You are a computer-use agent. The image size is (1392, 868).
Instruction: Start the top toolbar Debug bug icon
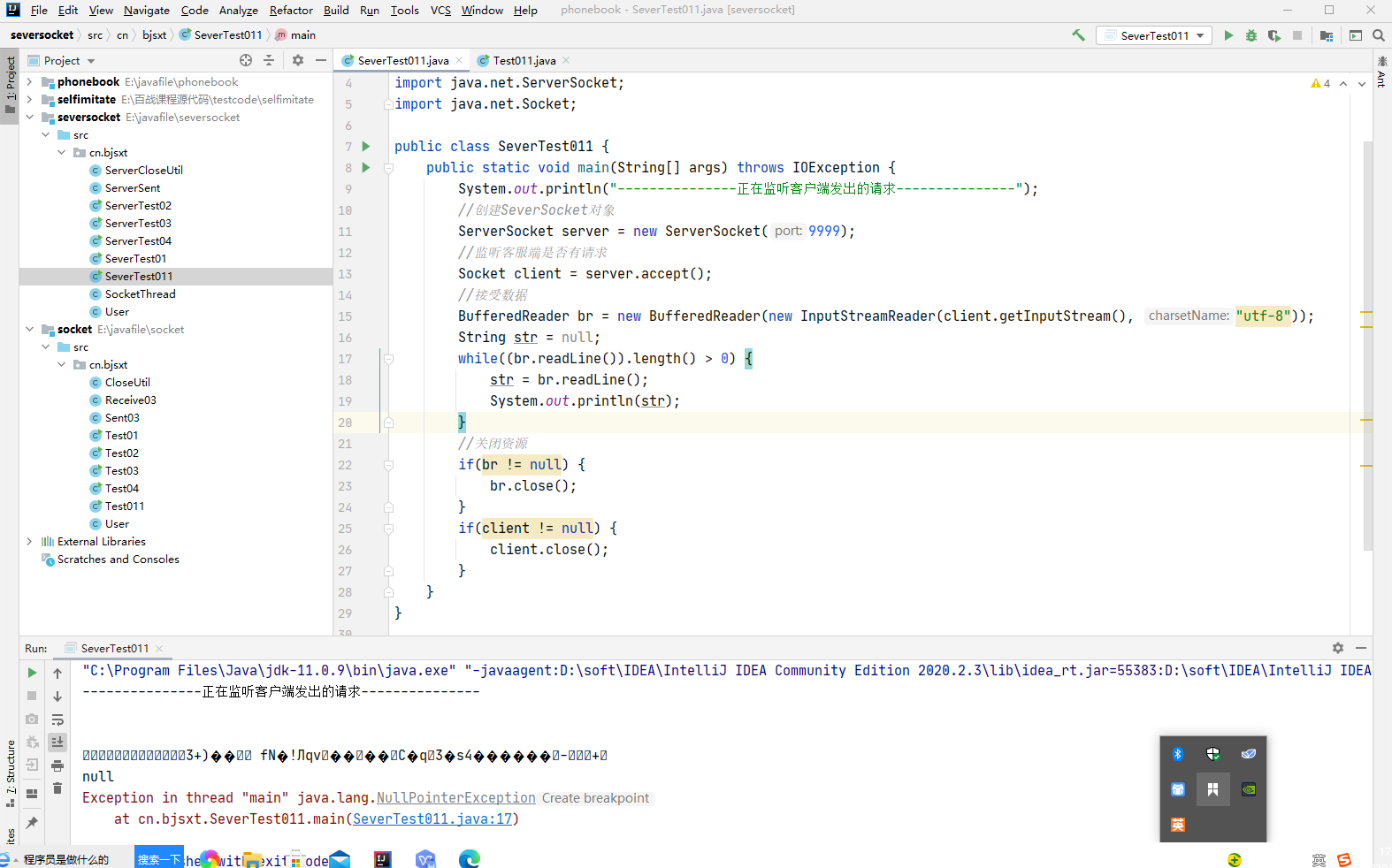[1251, 35]
